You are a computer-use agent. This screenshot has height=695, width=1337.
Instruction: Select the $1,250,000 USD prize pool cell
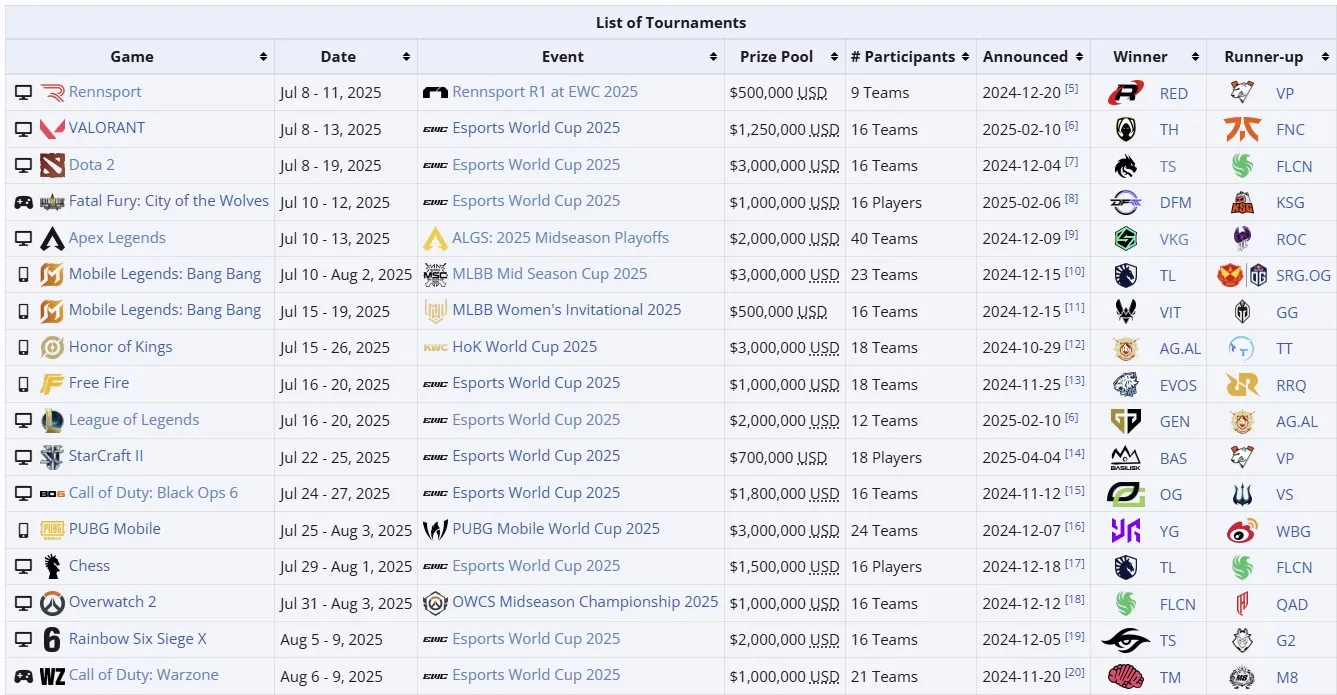784,129
